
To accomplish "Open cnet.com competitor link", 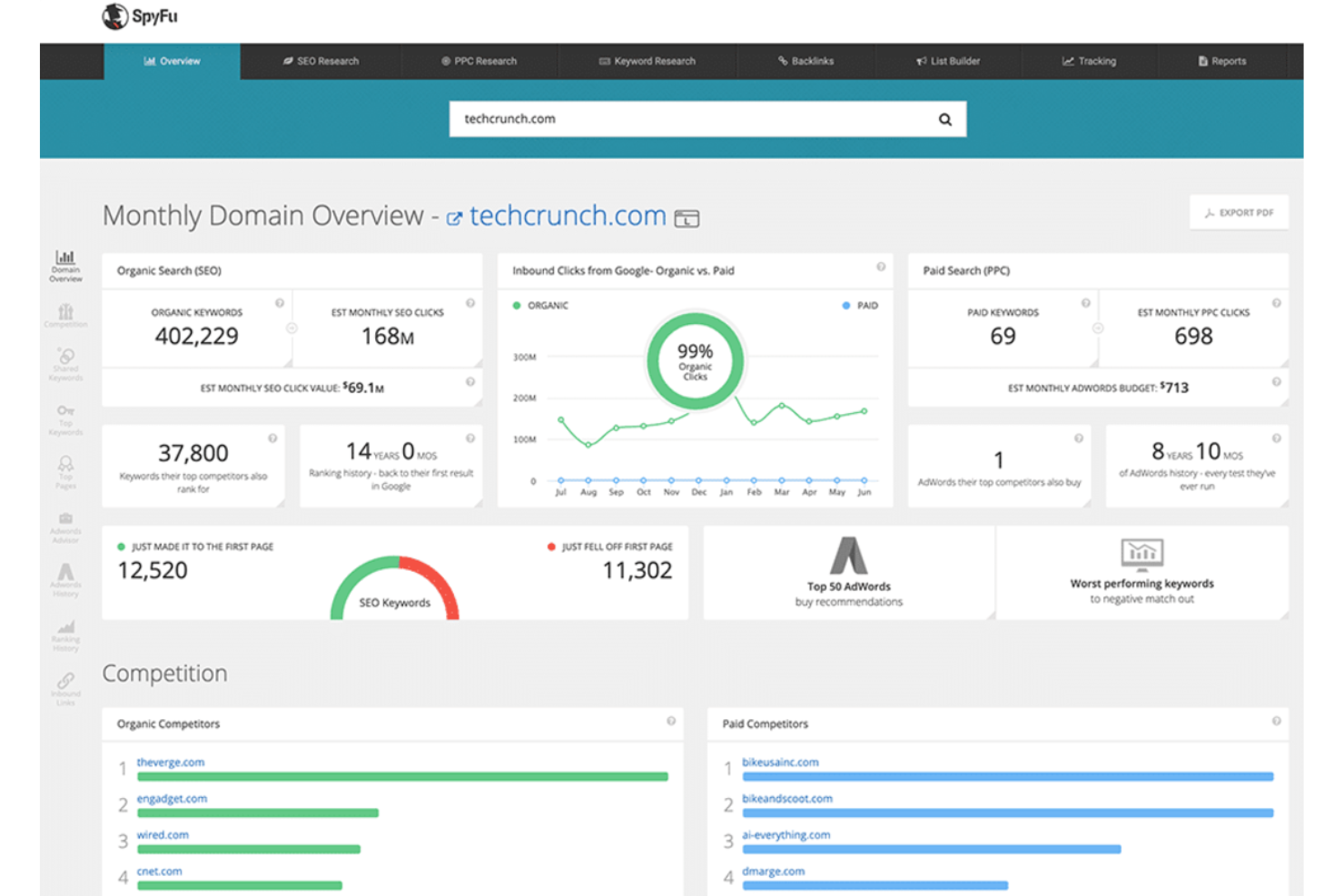I will coord(159,871).
